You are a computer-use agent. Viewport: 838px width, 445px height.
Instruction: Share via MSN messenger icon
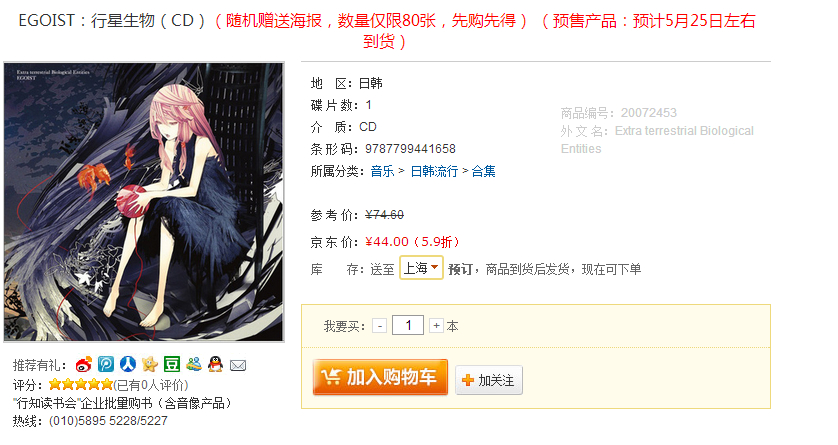193,364
